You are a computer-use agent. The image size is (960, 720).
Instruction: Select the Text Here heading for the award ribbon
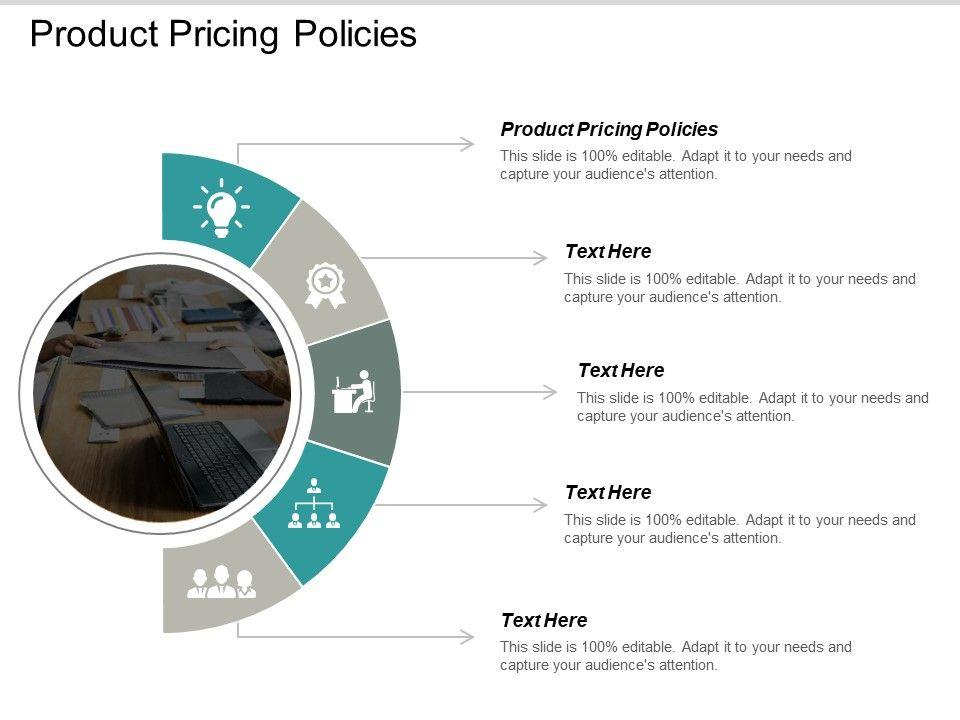click(608, 251)
